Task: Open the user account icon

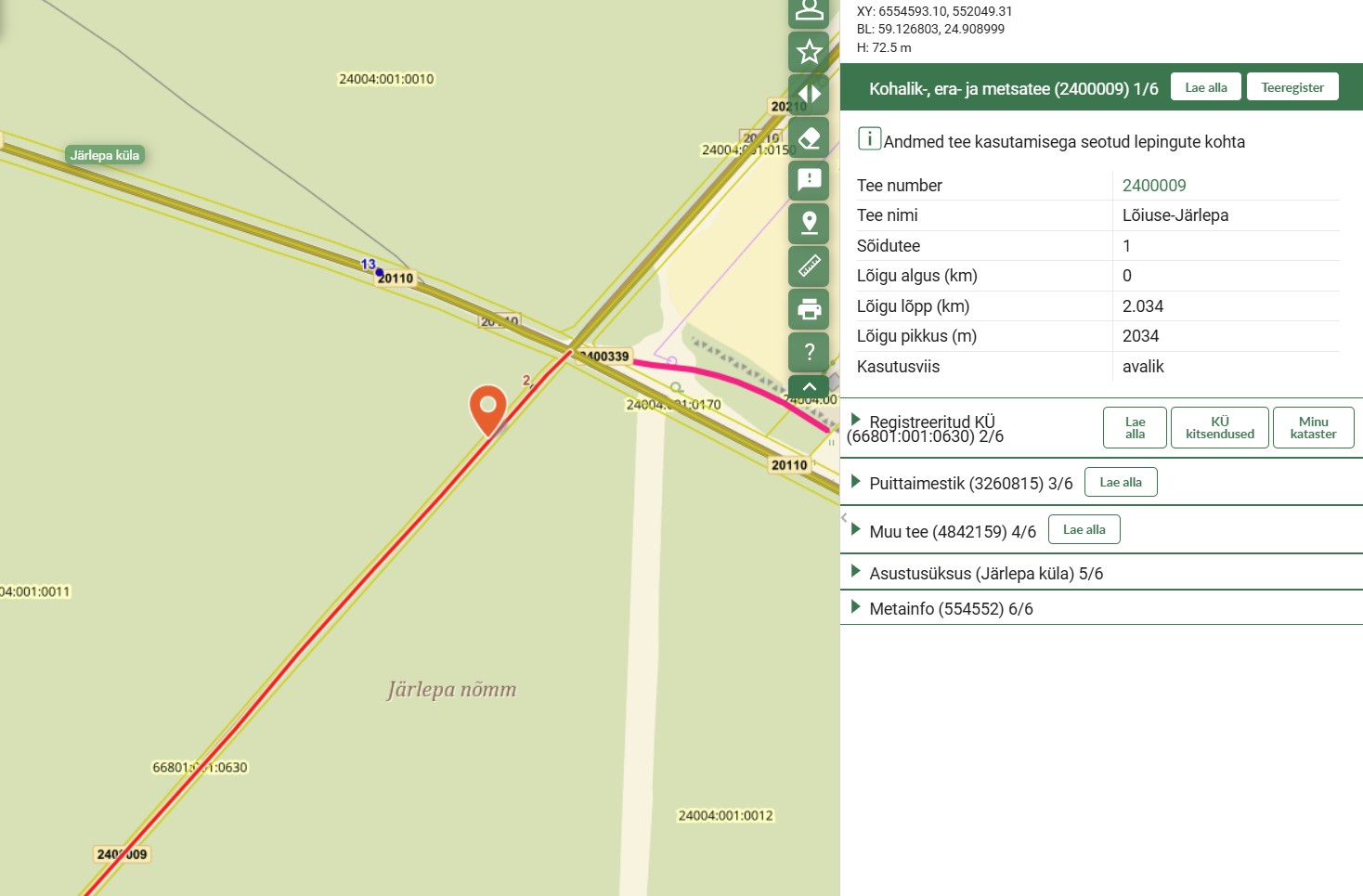Action: [809, 11]
